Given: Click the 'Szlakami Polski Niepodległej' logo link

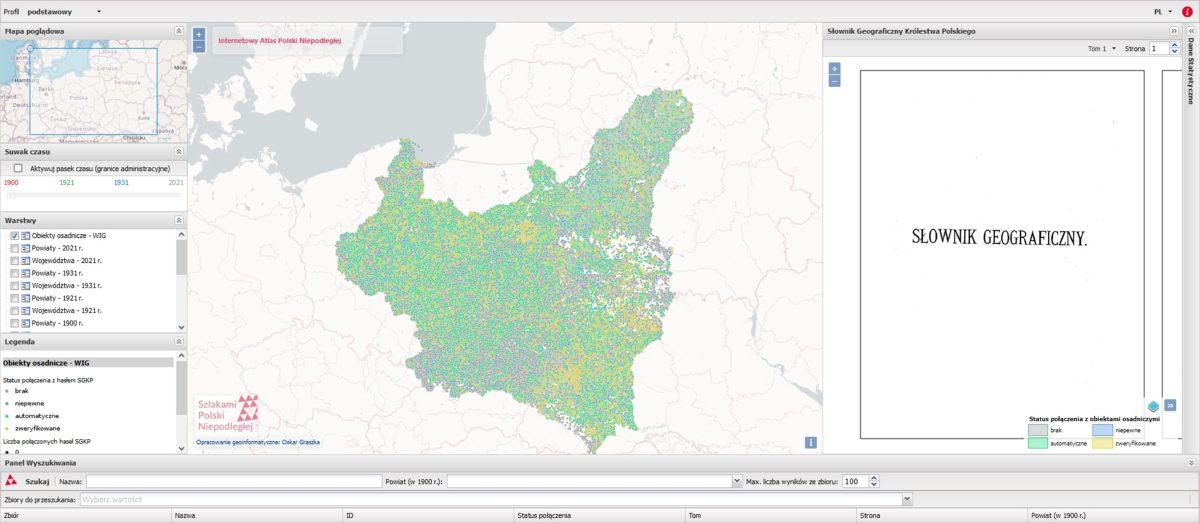Looking at the screenshot, I should coord(228,414).
